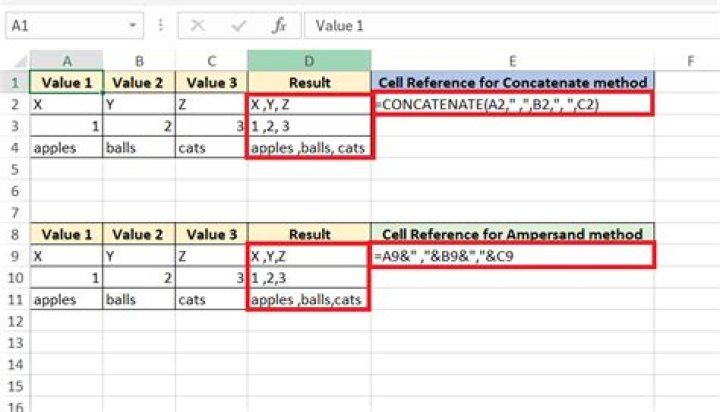The width and height of the screenshot is (720, 412).
Task: Click cell B1 containing Value 2
Action: click(139, 83)
